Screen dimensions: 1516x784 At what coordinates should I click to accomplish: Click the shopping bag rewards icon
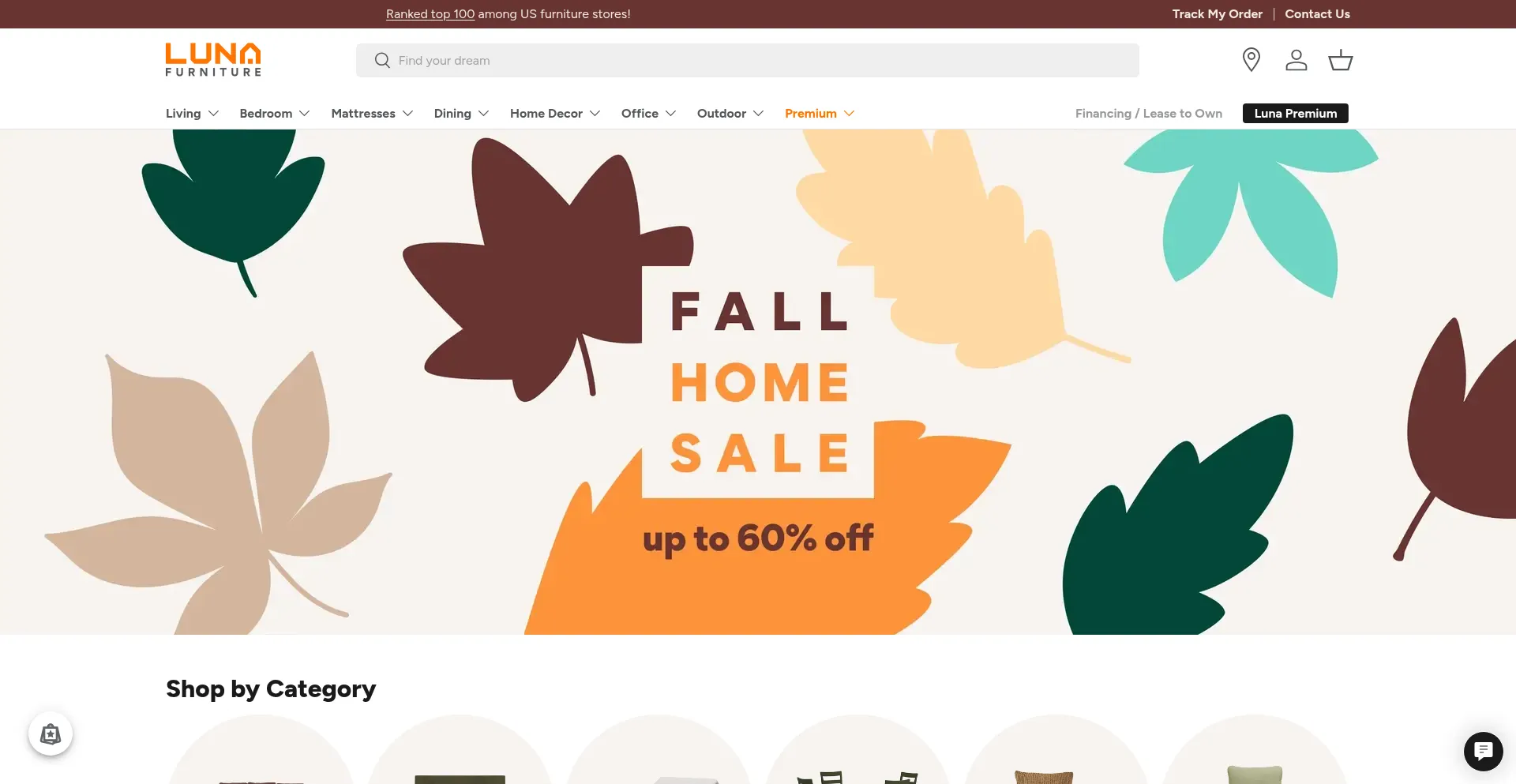[51, 734]
